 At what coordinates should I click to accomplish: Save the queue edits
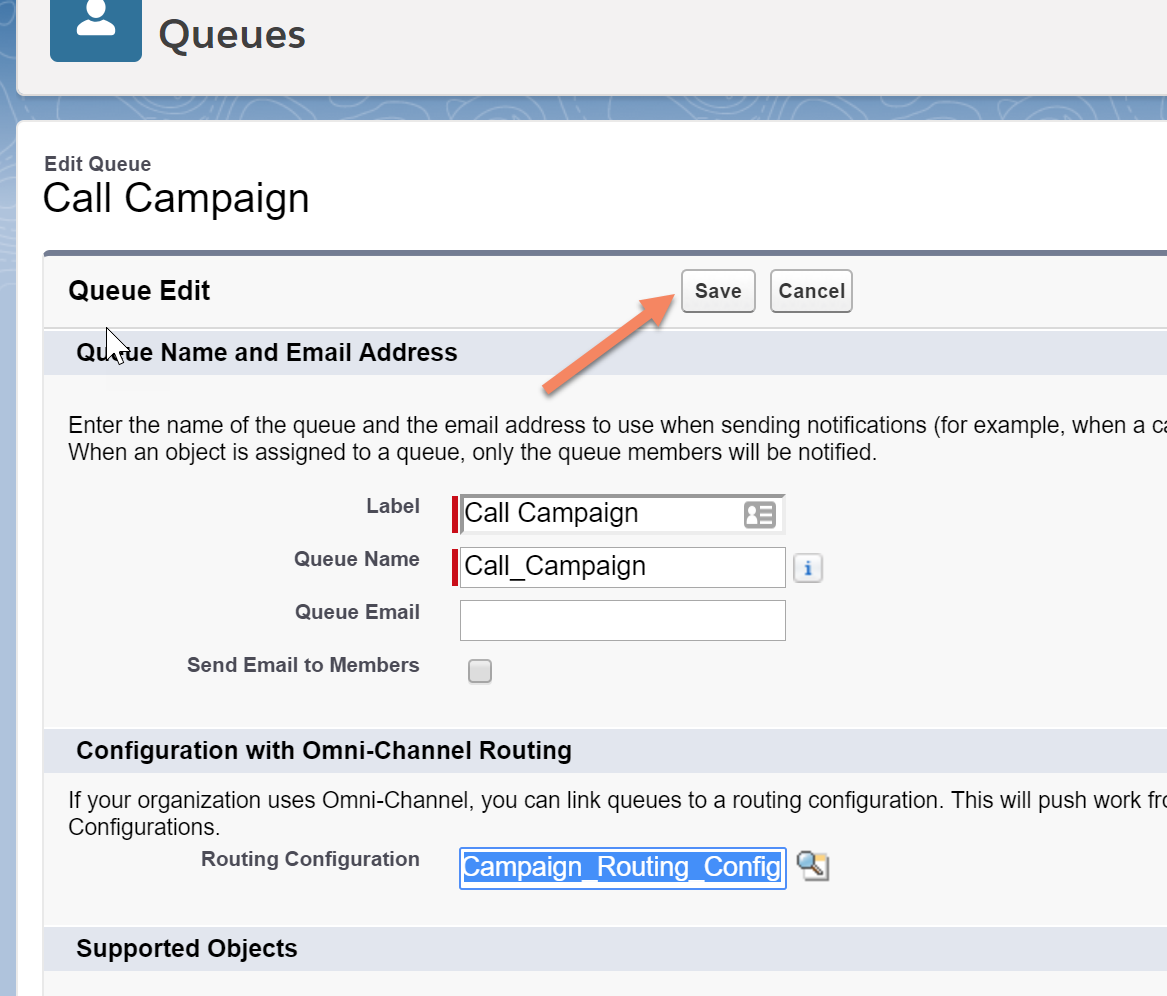coord(718,291)
